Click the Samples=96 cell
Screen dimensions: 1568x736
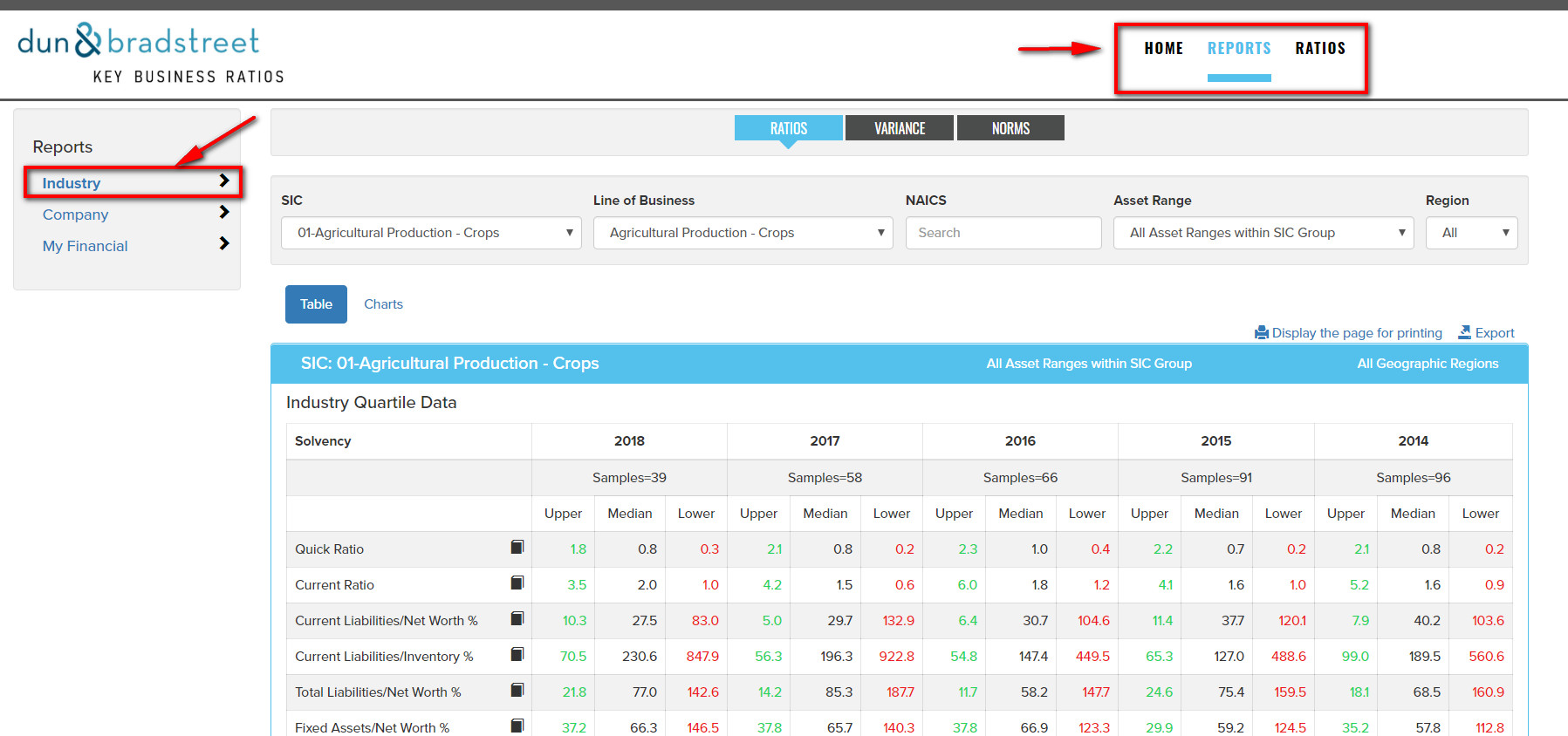point(1414,478)
